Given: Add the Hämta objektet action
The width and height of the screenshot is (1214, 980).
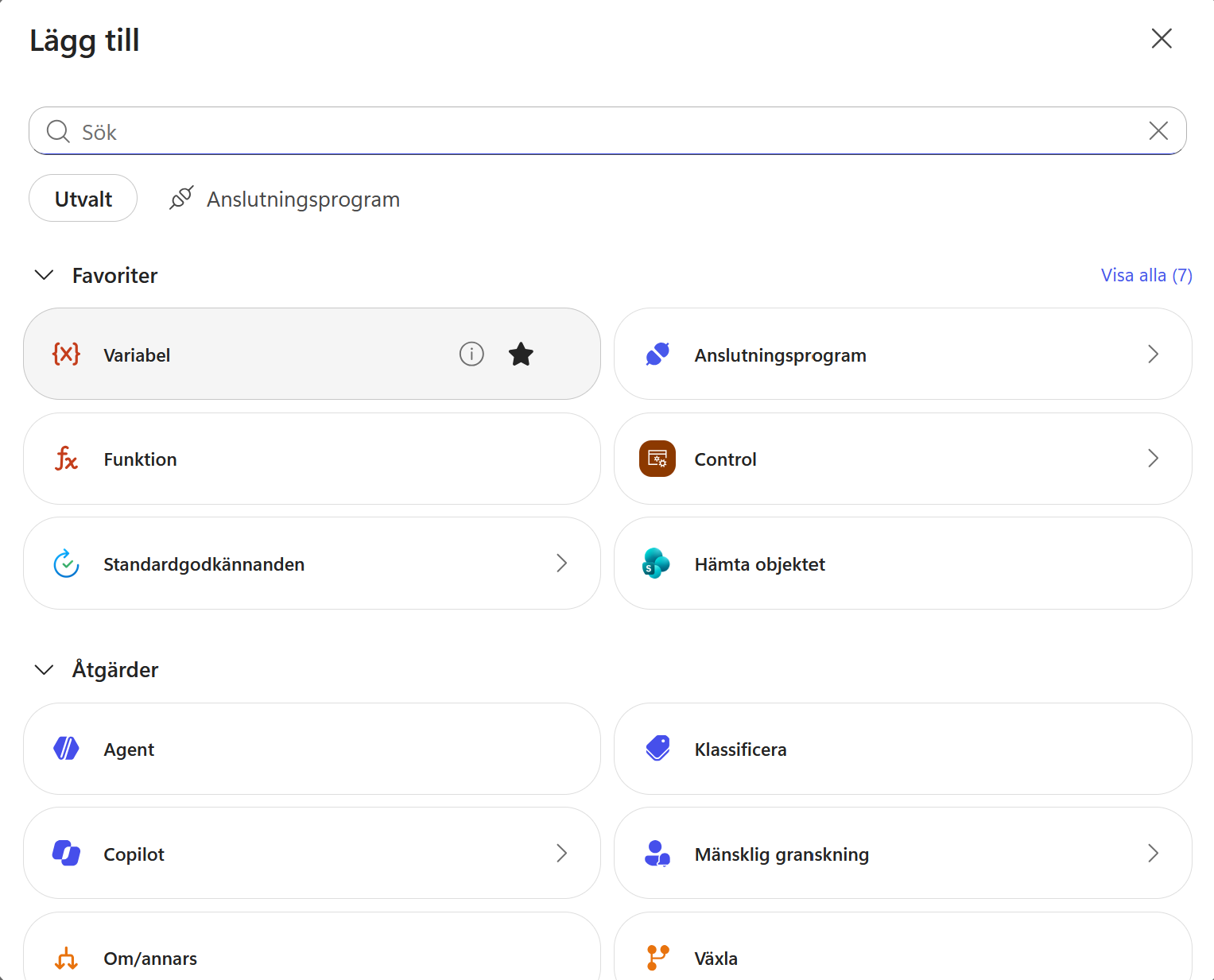Looking at the screenshot, I should coord(902,564).
